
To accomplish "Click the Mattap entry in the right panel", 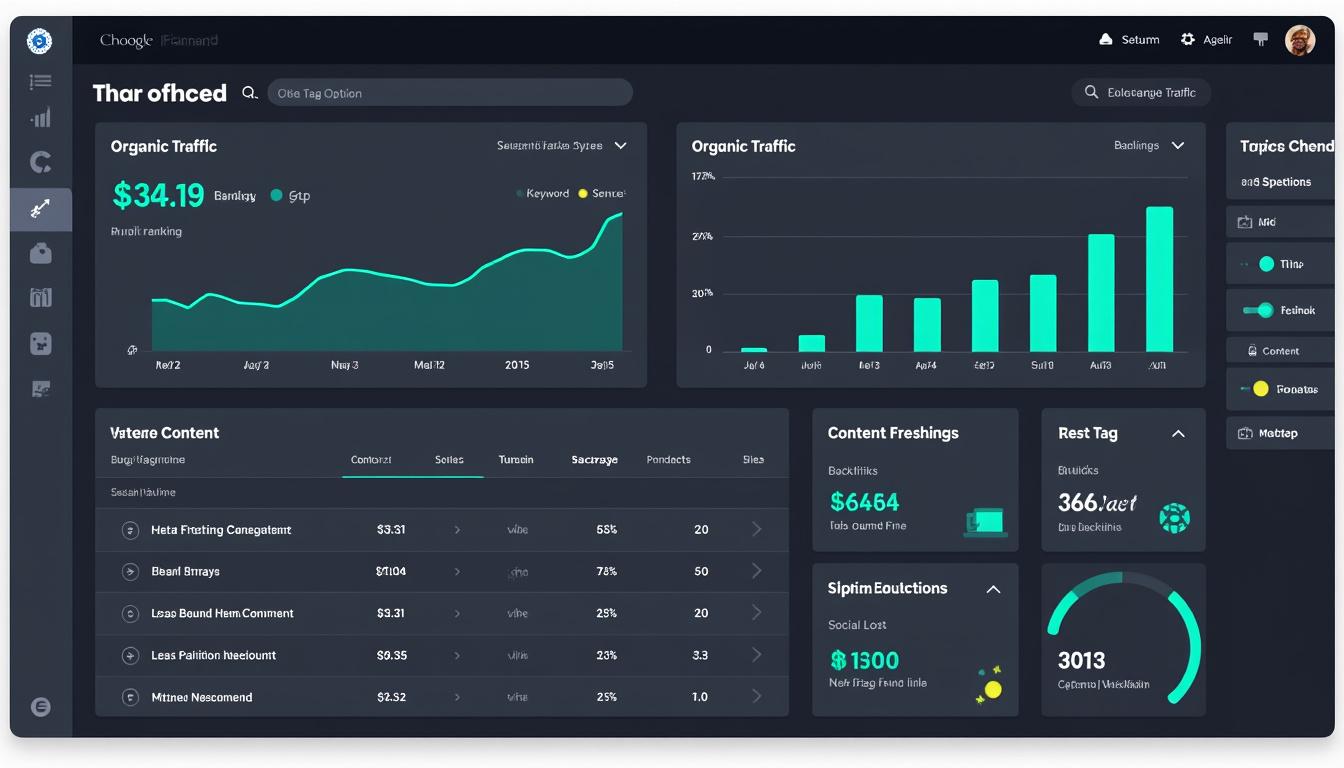I will tap(1277, 432).
